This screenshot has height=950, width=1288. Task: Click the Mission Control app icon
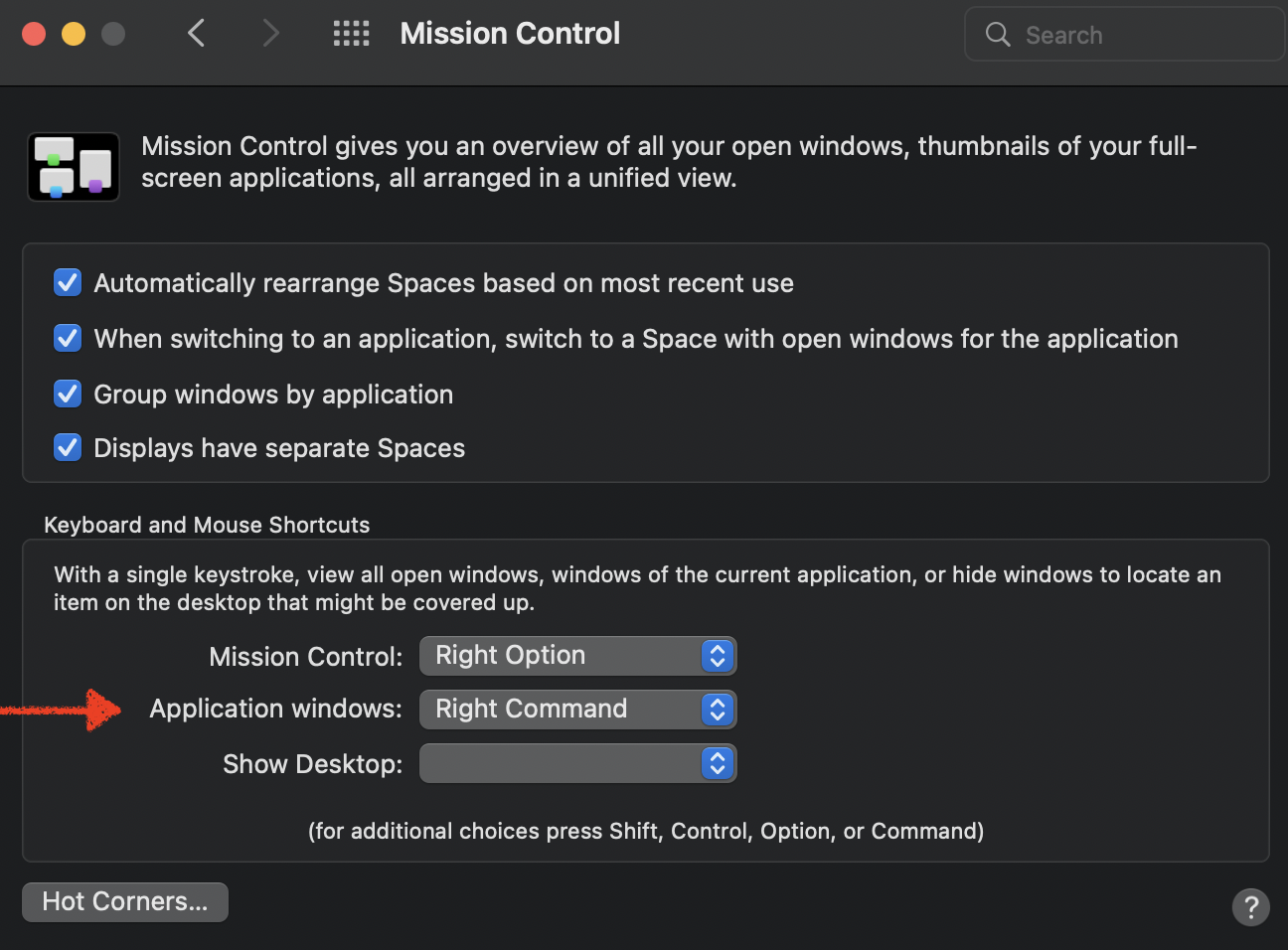[x=74, y=167]
